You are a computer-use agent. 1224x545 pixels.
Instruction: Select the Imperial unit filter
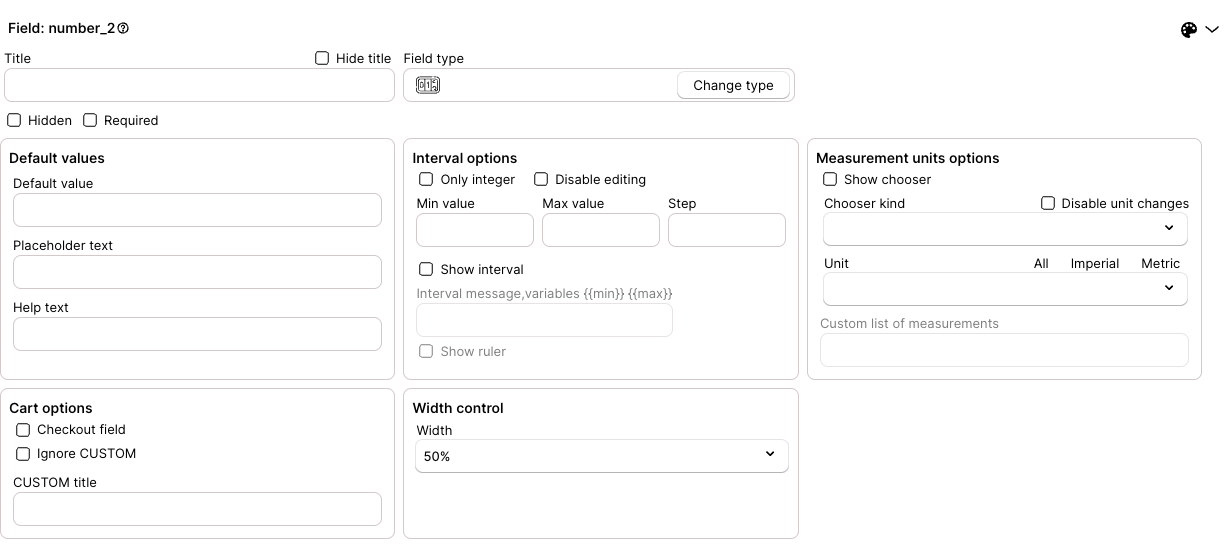[x=1095, y=264]
